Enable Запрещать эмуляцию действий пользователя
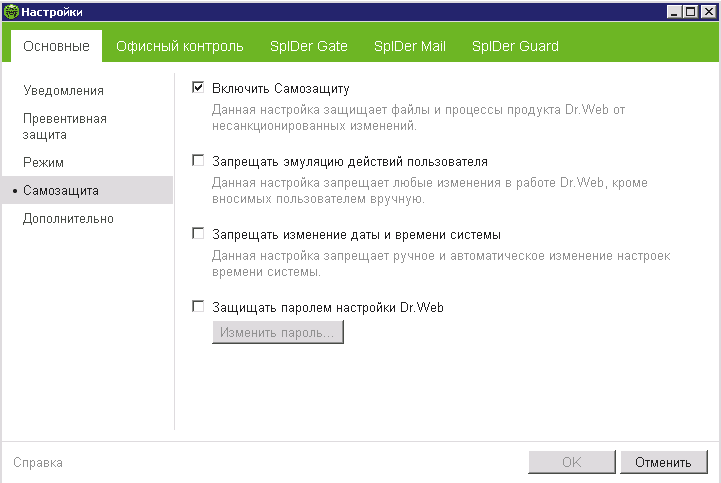The width and height of the screenshot is (721, 483). (198, 161)
